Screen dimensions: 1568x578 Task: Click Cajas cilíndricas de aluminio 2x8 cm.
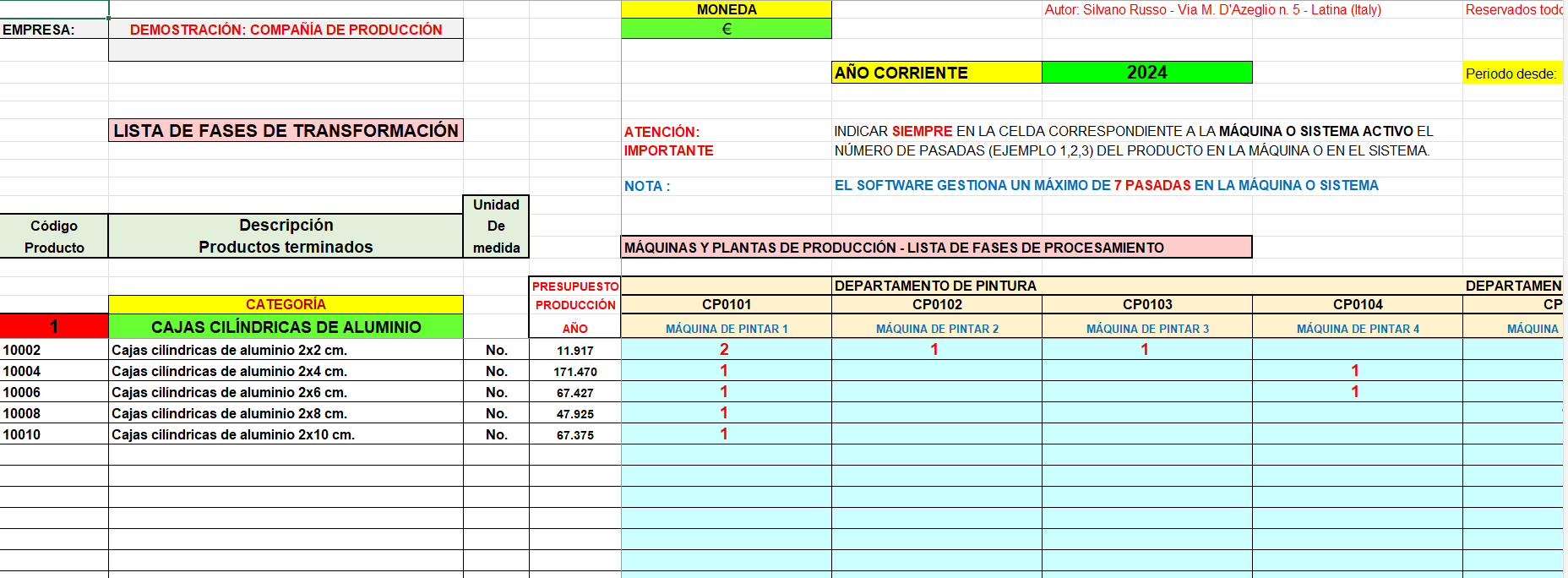[x=286, y=413]
